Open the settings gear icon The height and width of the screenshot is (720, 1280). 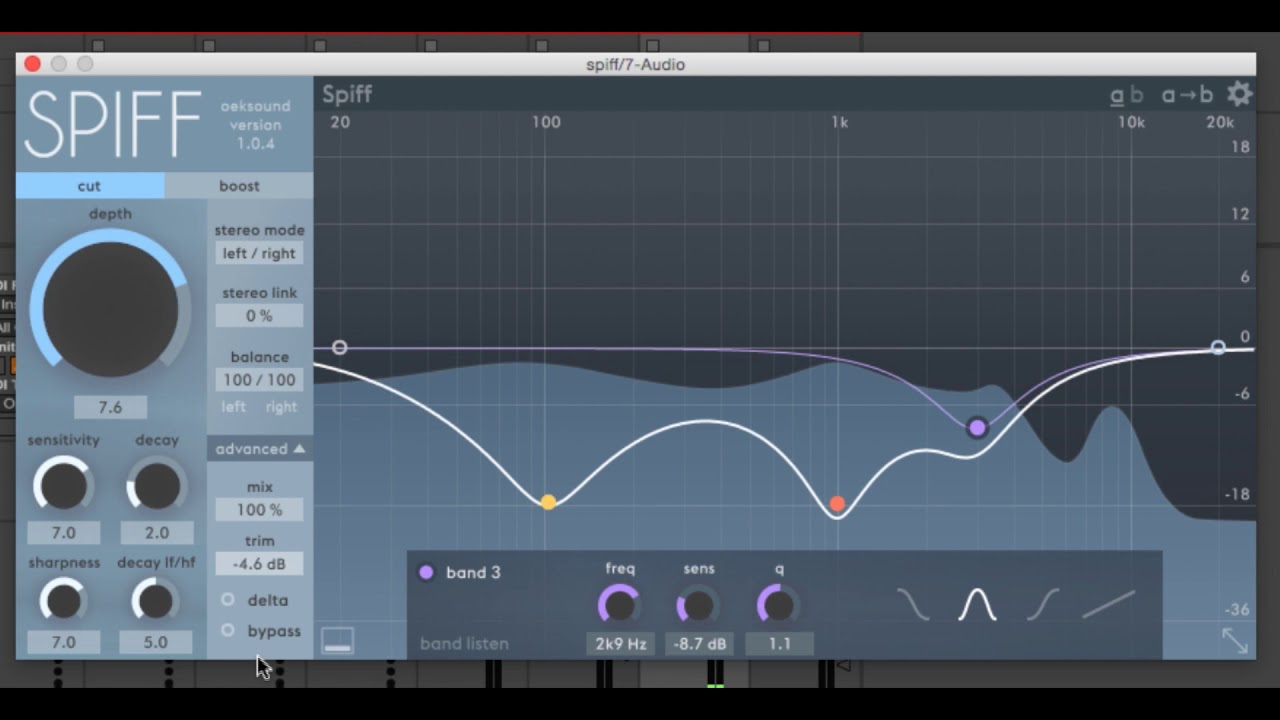click(1239, 94)
